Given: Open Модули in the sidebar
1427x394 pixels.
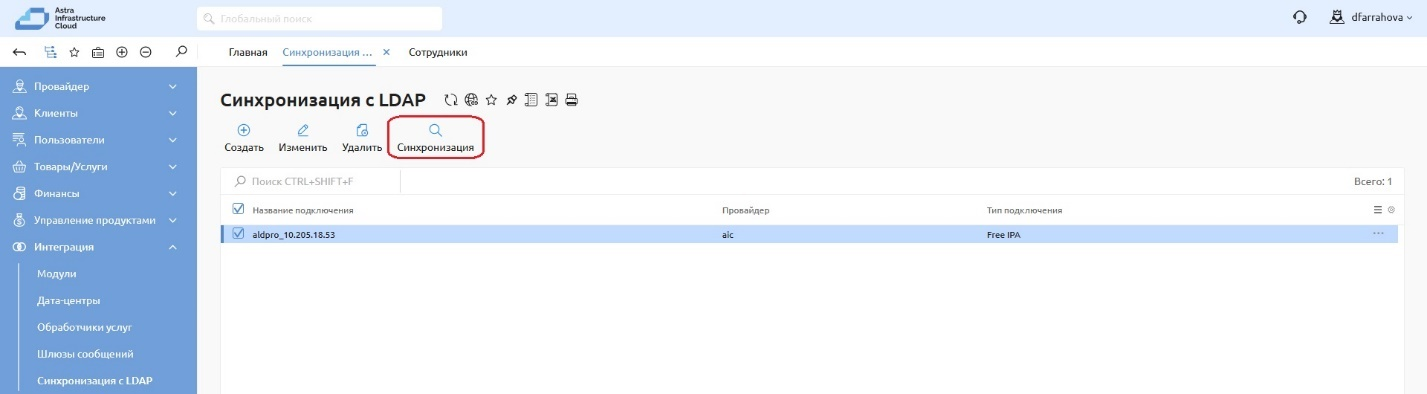Looking at the screenshot, I should click(x=57, y=273).
